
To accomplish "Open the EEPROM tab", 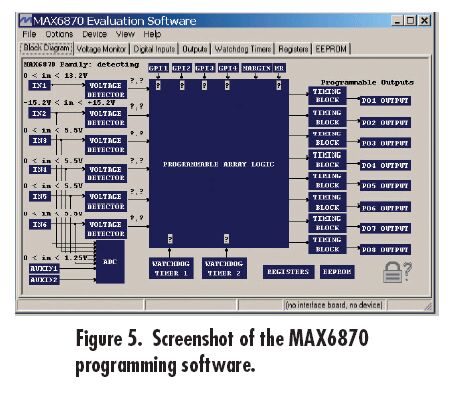I will click(x=331, y=49).
